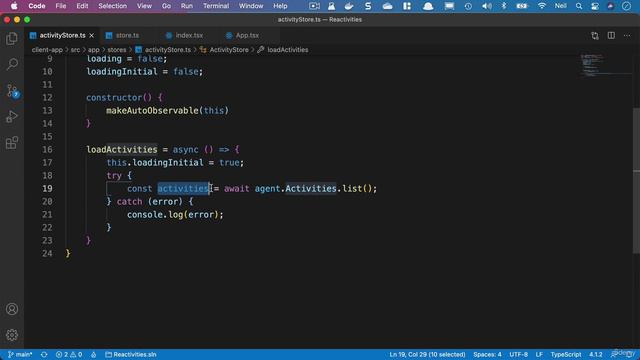This screenshot has width=640, height=360.
Task: Open the Control Center menu bar icon
Action: click(x=595, y=6)
